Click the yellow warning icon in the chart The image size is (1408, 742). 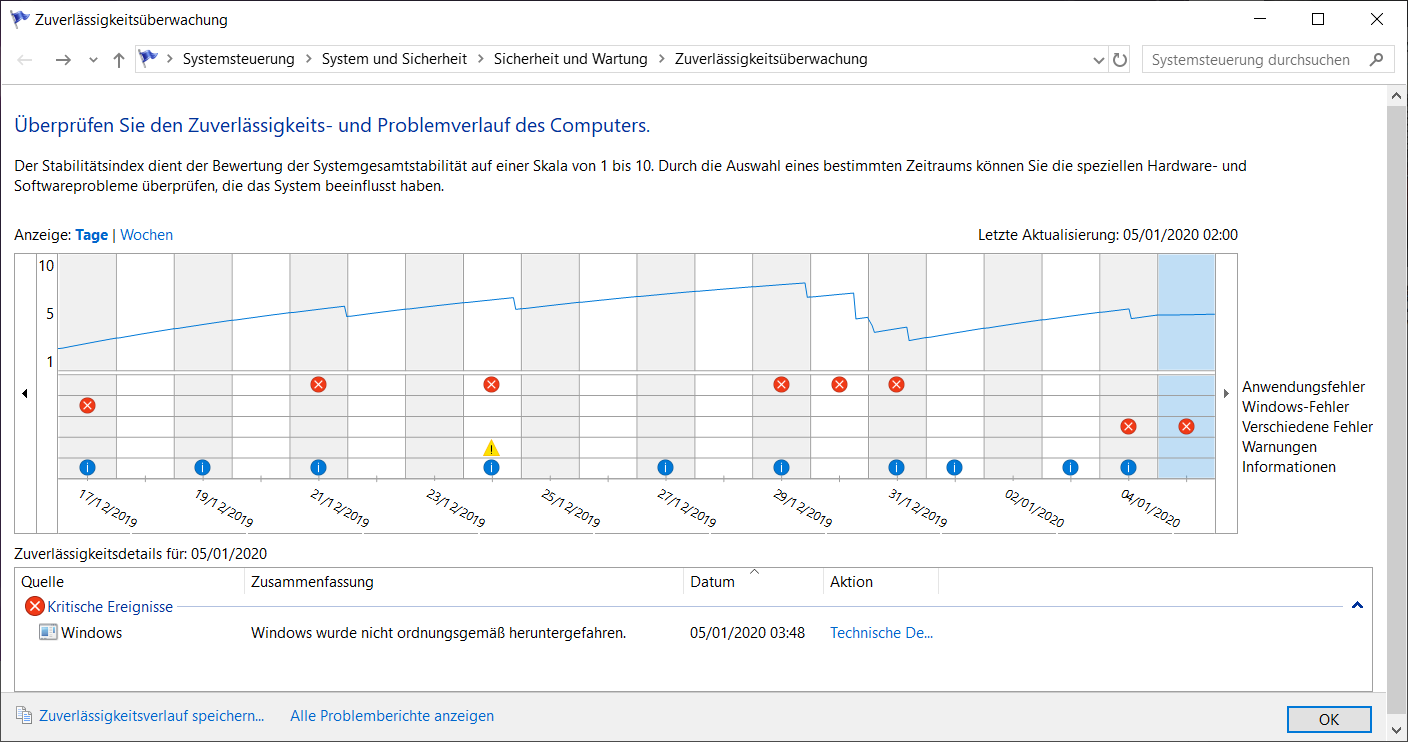491,448
